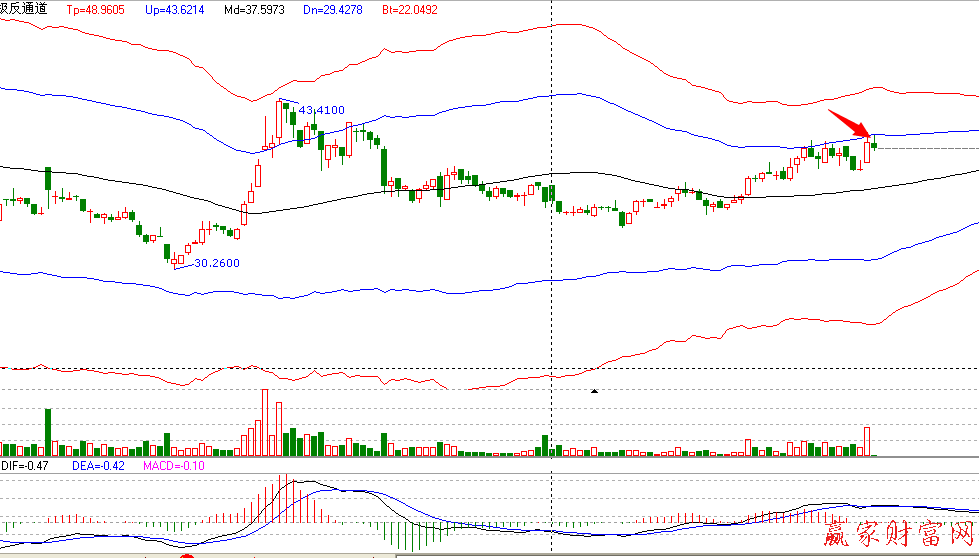Click the candlestick at the 43.4100 peak
Image resolution: width=979 pixels, height=558 pixels.
(279, 118)
